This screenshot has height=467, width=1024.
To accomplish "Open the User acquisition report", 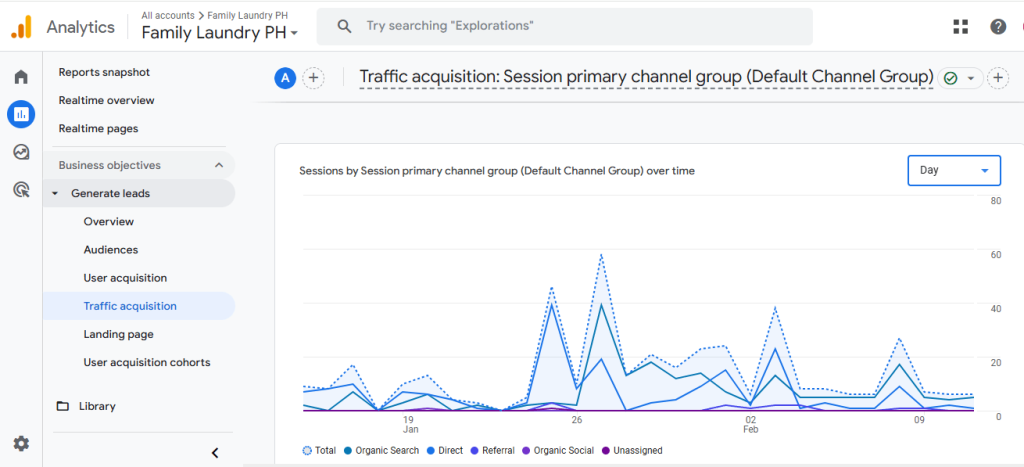I will coord(125,278).
